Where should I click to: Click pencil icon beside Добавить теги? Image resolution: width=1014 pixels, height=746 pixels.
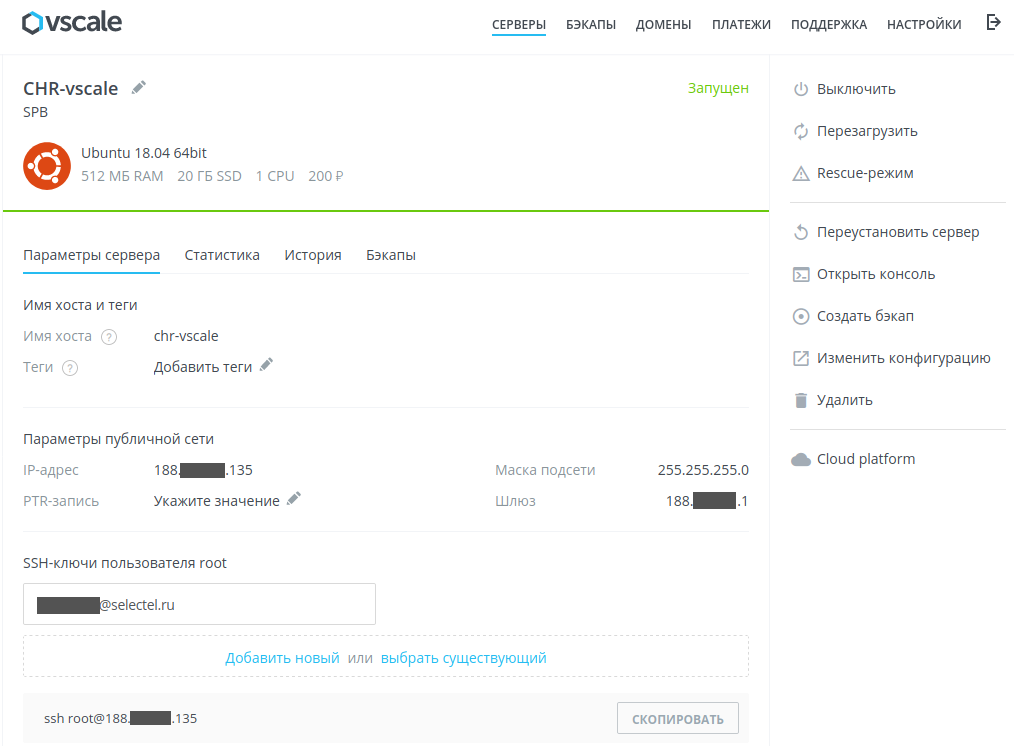tap(266, 365)
